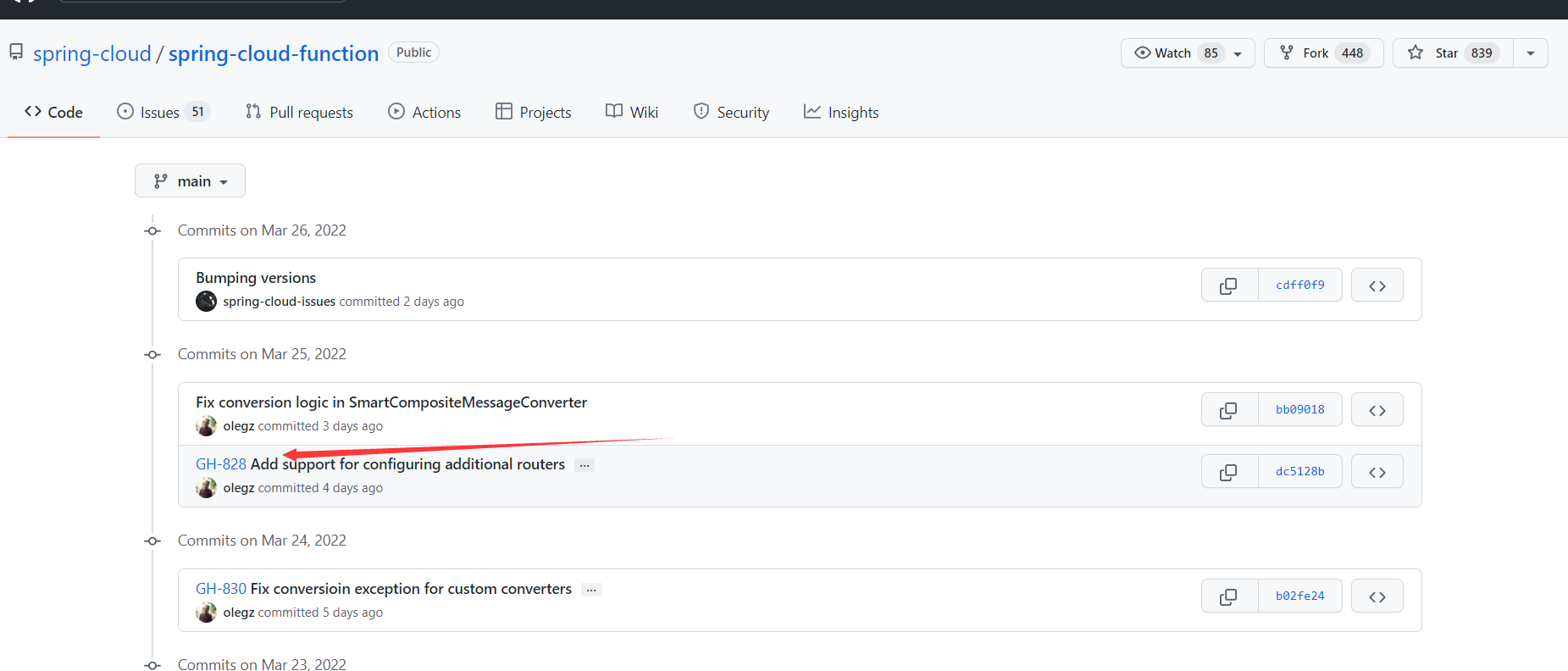Viewport: 1568px width, 671px height.
Task: Click the 448 fork count
Action: [1353, 53]
